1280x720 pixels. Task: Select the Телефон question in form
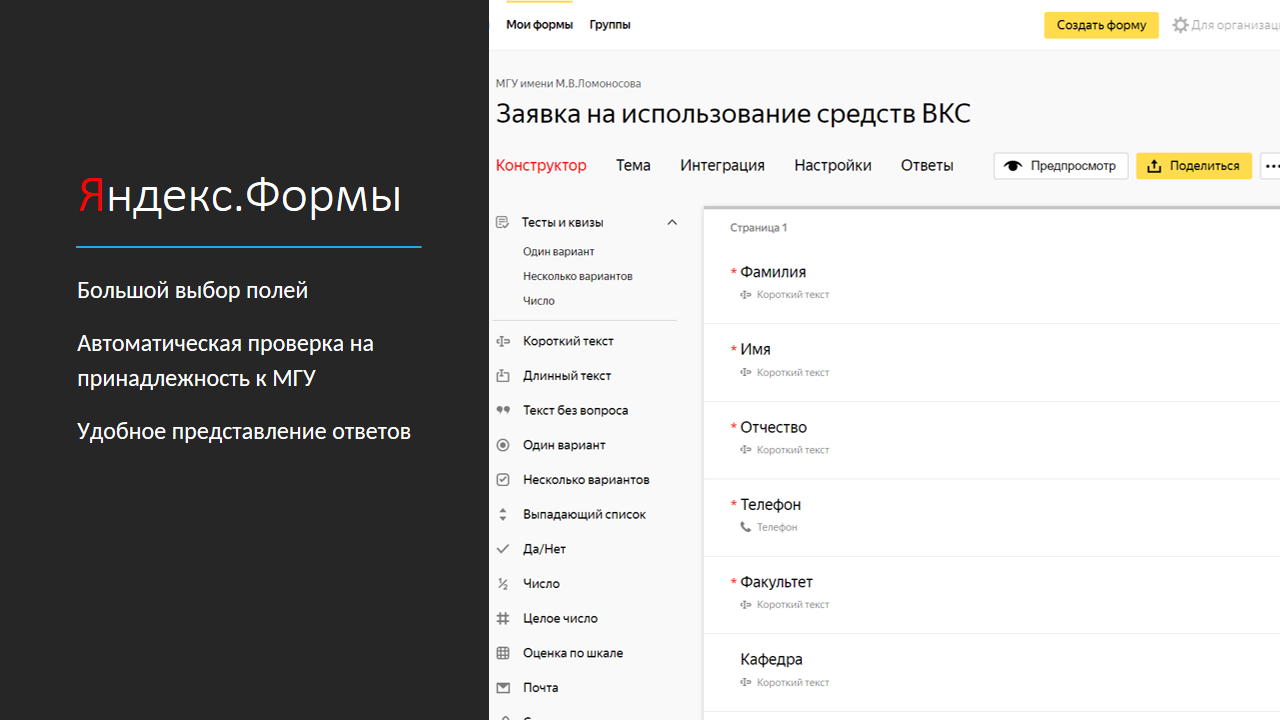click(x=991, y=517)
